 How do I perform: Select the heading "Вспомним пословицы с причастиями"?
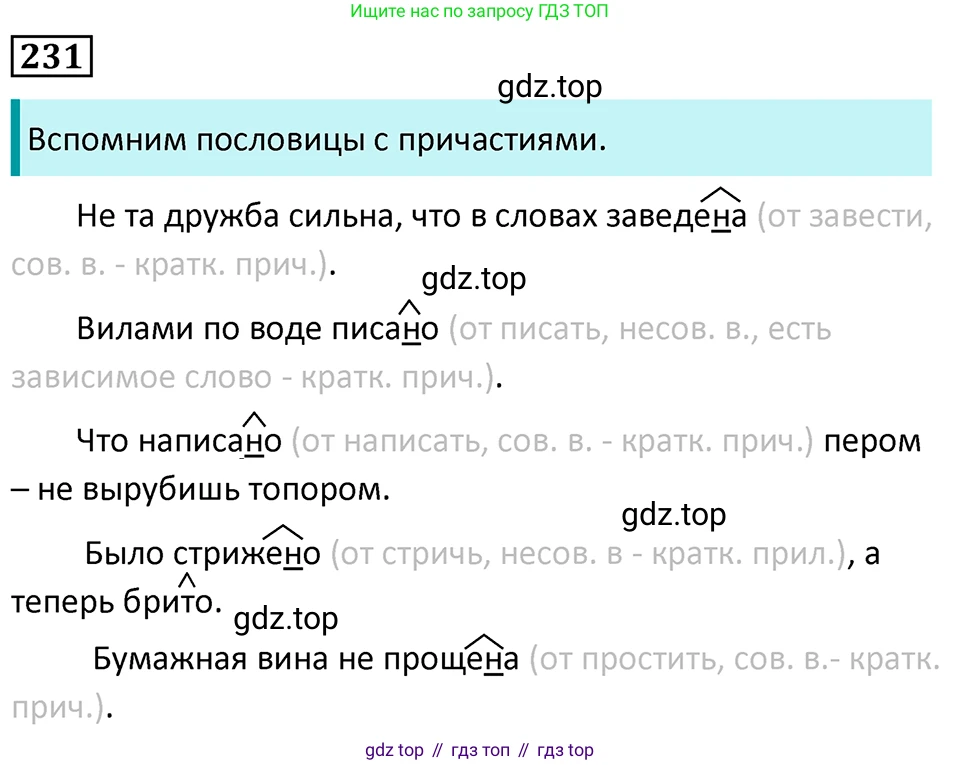317,140
